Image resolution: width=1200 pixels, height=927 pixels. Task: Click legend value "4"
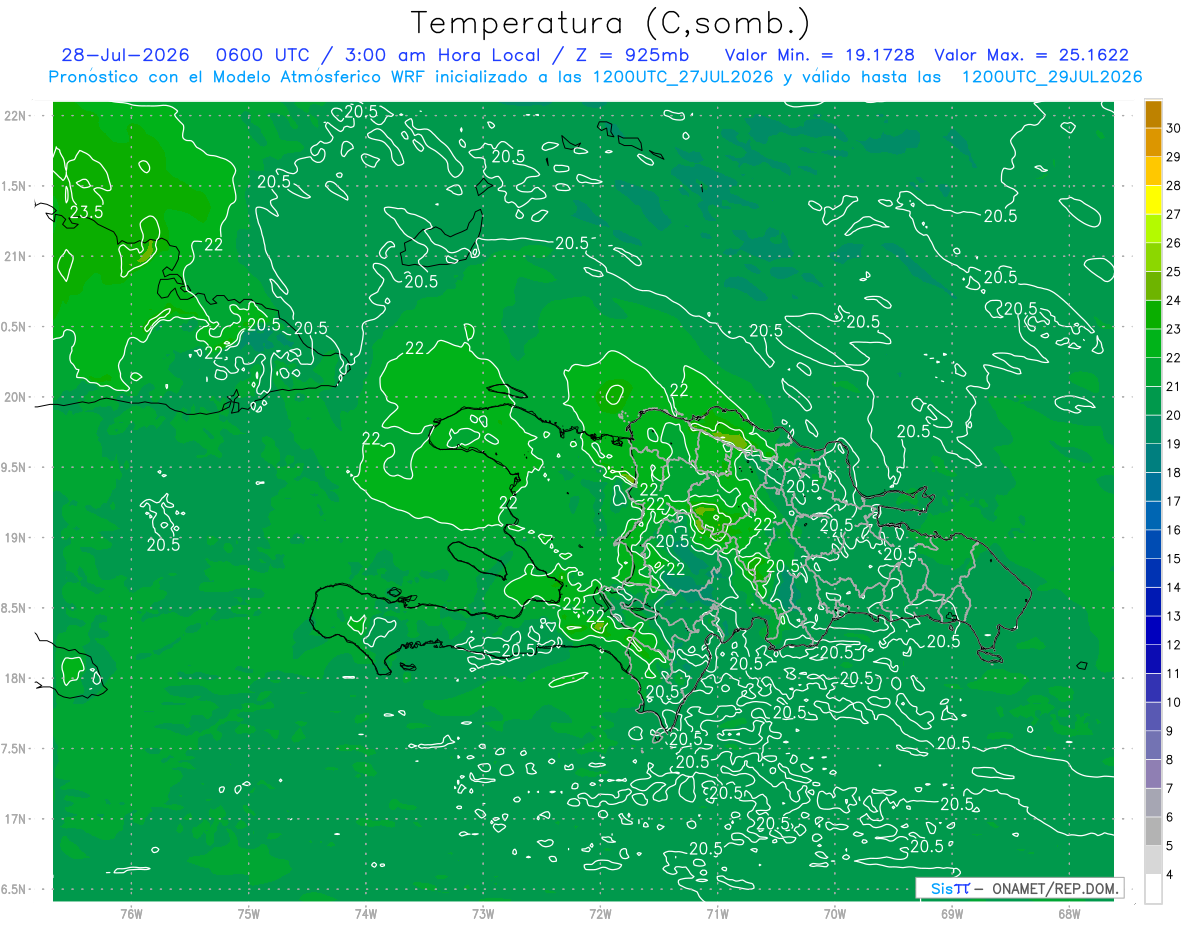[x=1171, y=874]
